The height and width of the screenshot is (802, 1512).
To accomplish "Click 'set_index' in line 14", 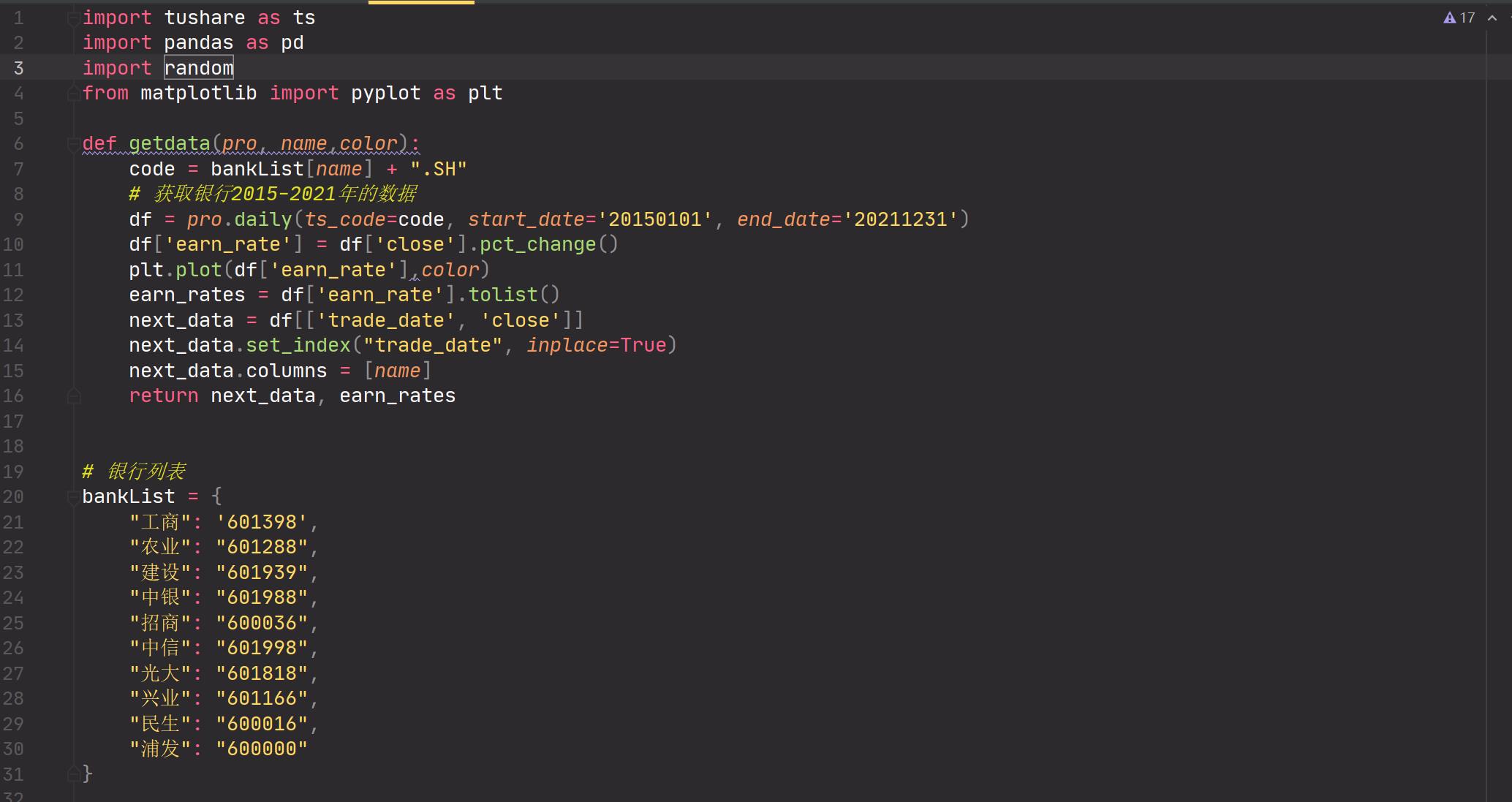I will [x=298, y=345].
